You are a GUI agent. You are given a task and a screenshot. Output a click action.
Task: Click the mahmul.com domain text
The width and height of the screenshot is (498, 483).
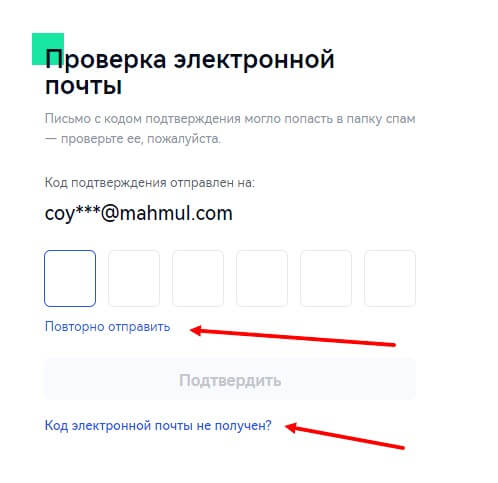176,213
